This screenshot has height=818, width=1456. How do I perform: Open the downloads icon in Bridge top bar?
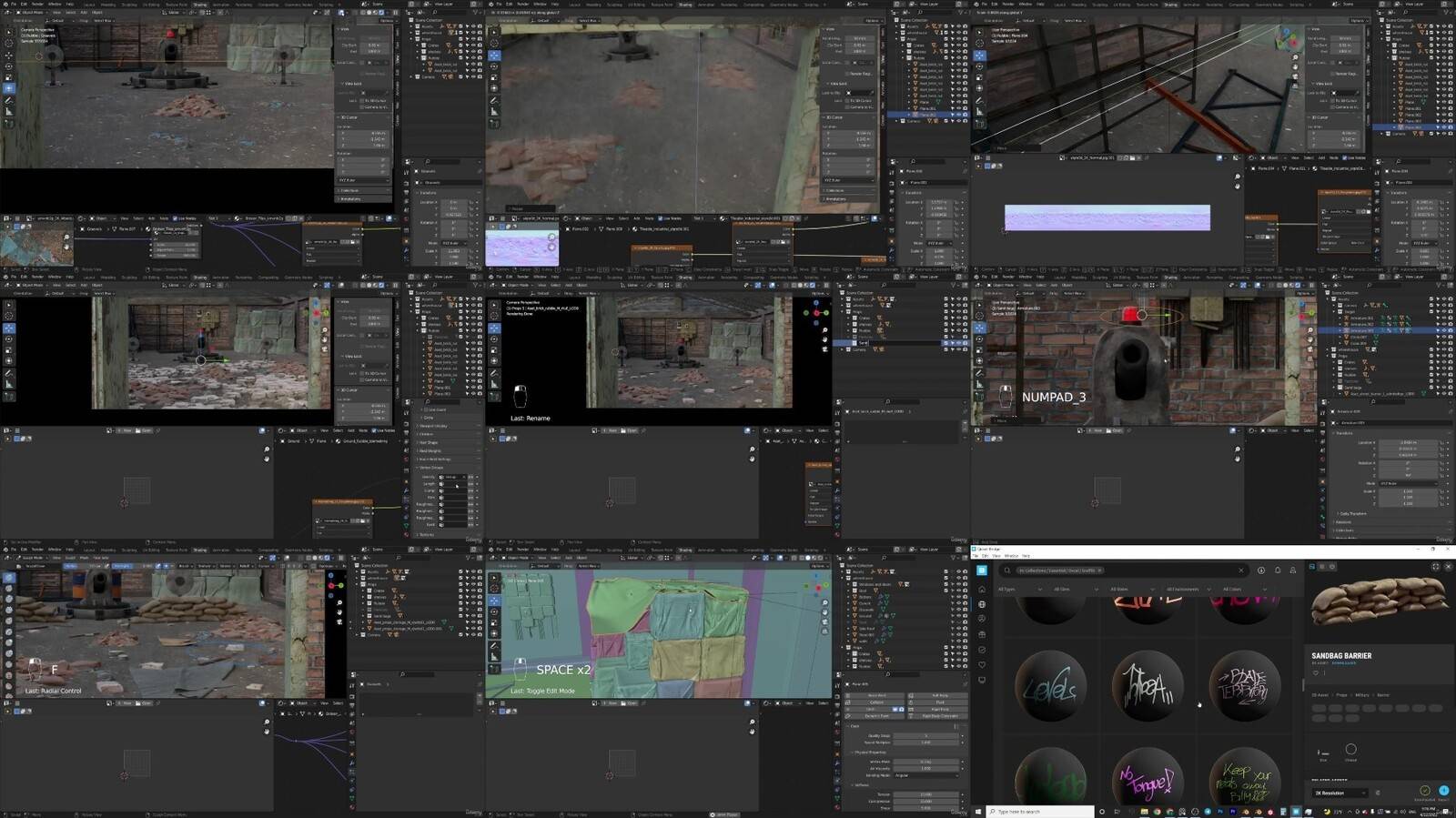1261,571
